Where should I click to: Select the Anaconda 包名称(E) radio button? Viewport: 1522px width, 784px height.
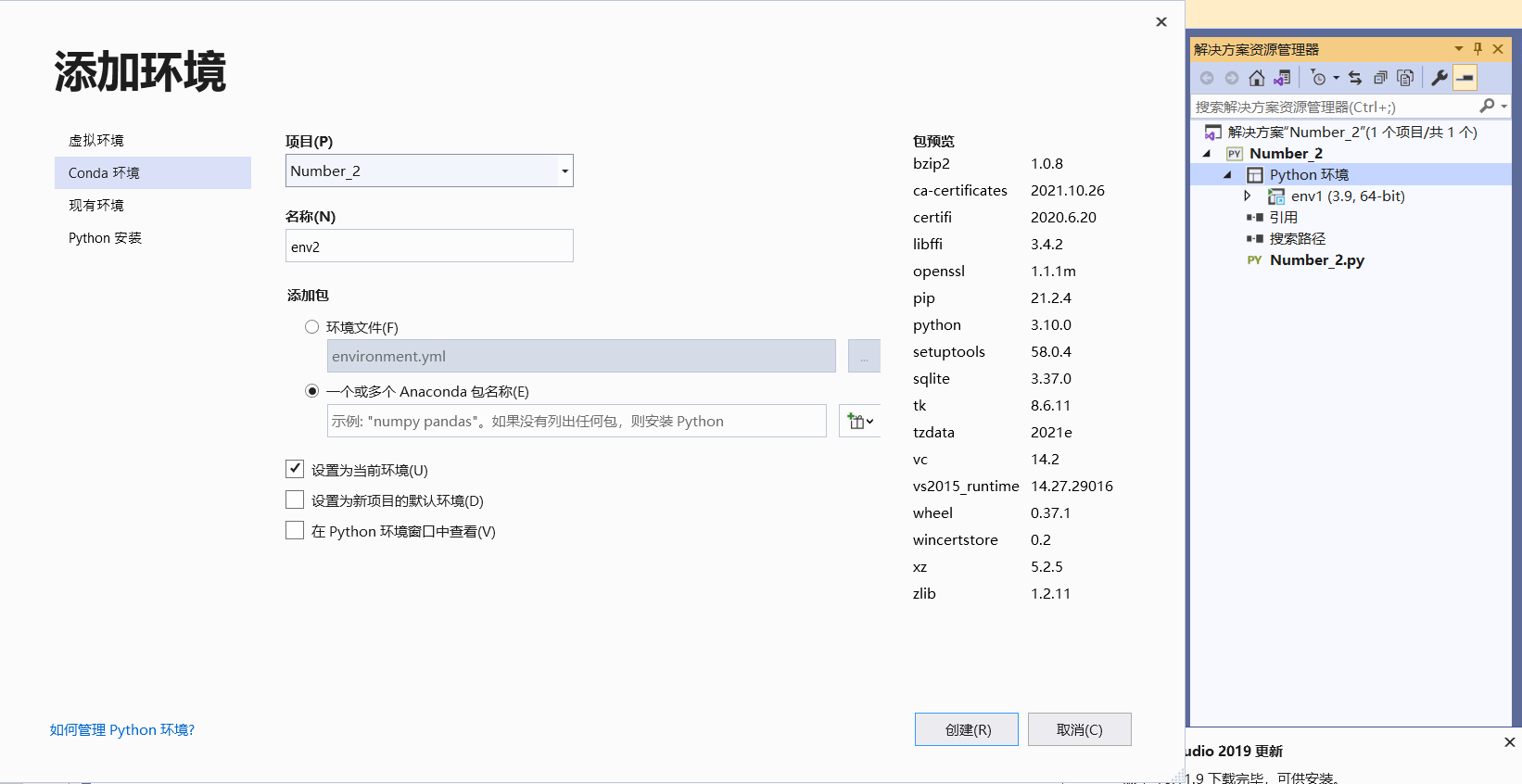click(311, 391)
